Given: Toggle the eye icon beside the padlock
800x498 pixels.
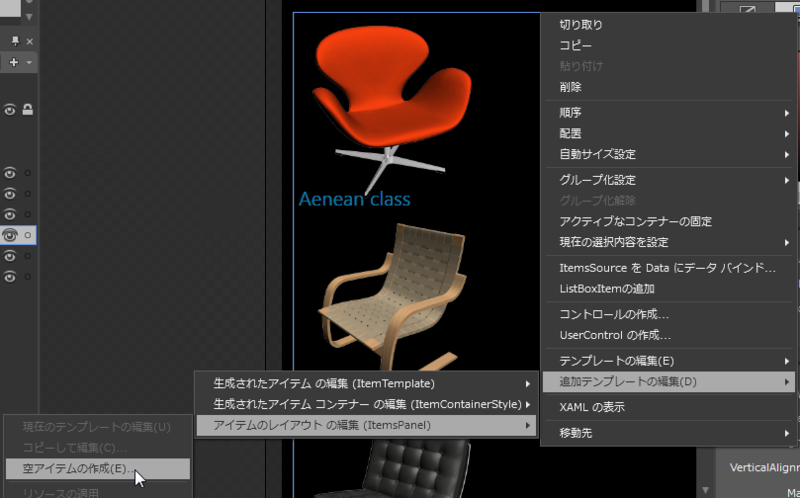Looking at the screenshot, I should coord(10,110).
